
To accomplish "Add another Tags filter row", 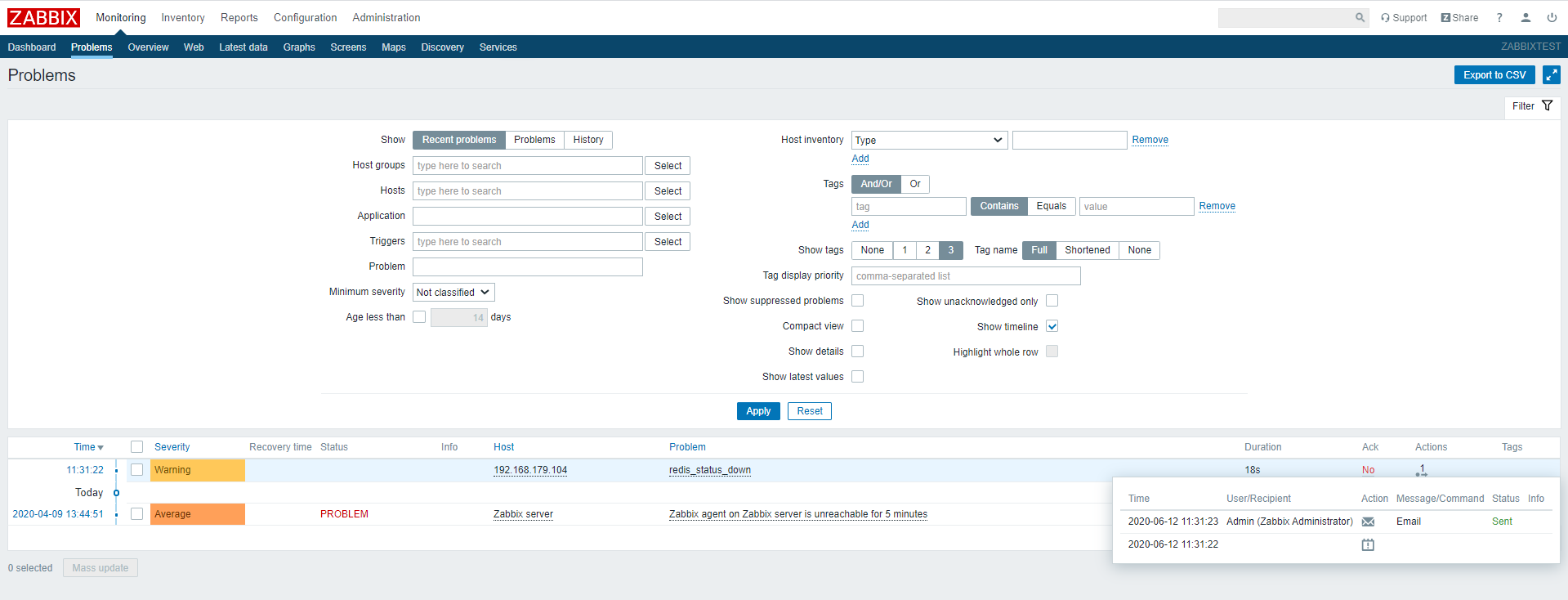I will pos(860,225).
